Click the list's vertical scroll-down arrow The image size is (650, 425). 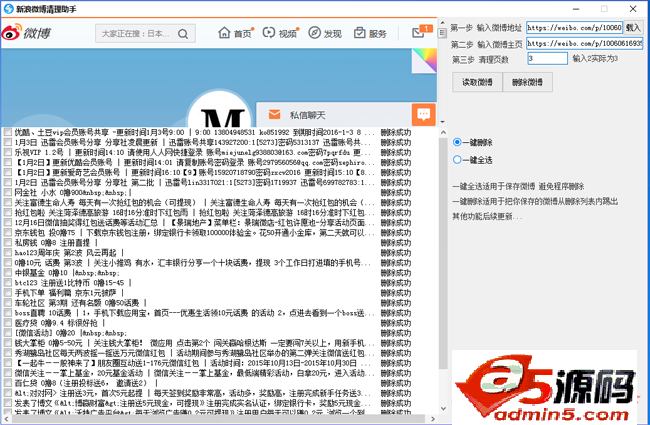[443, 408]
